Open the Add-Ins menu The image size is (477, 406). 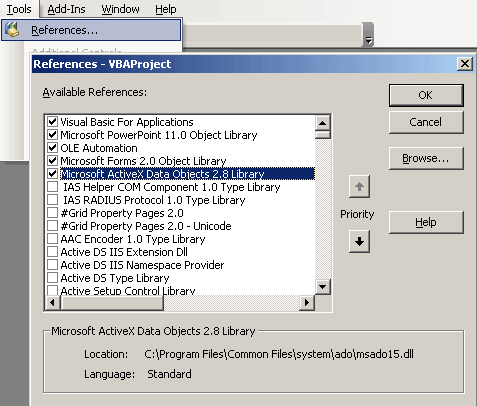pyautogui.click(x=66, y=9)
